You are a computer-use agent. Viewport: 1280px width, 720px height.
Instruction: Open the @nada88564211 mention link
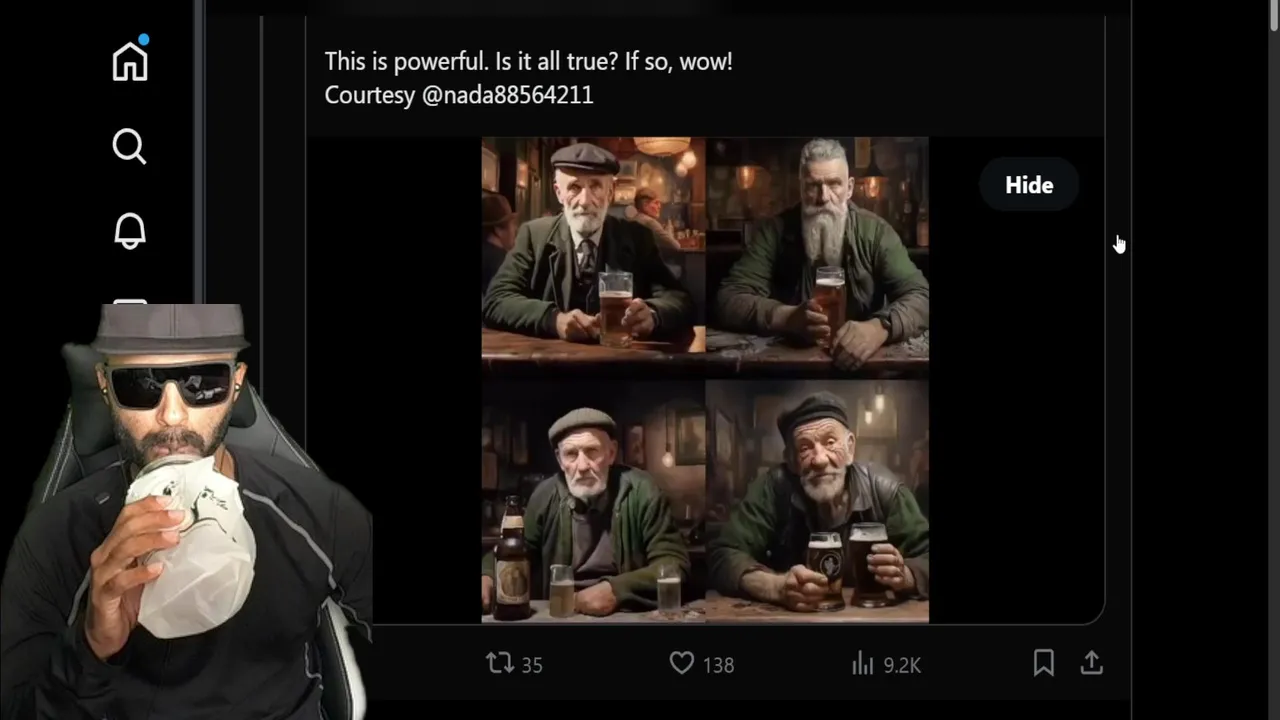[508, 95]
